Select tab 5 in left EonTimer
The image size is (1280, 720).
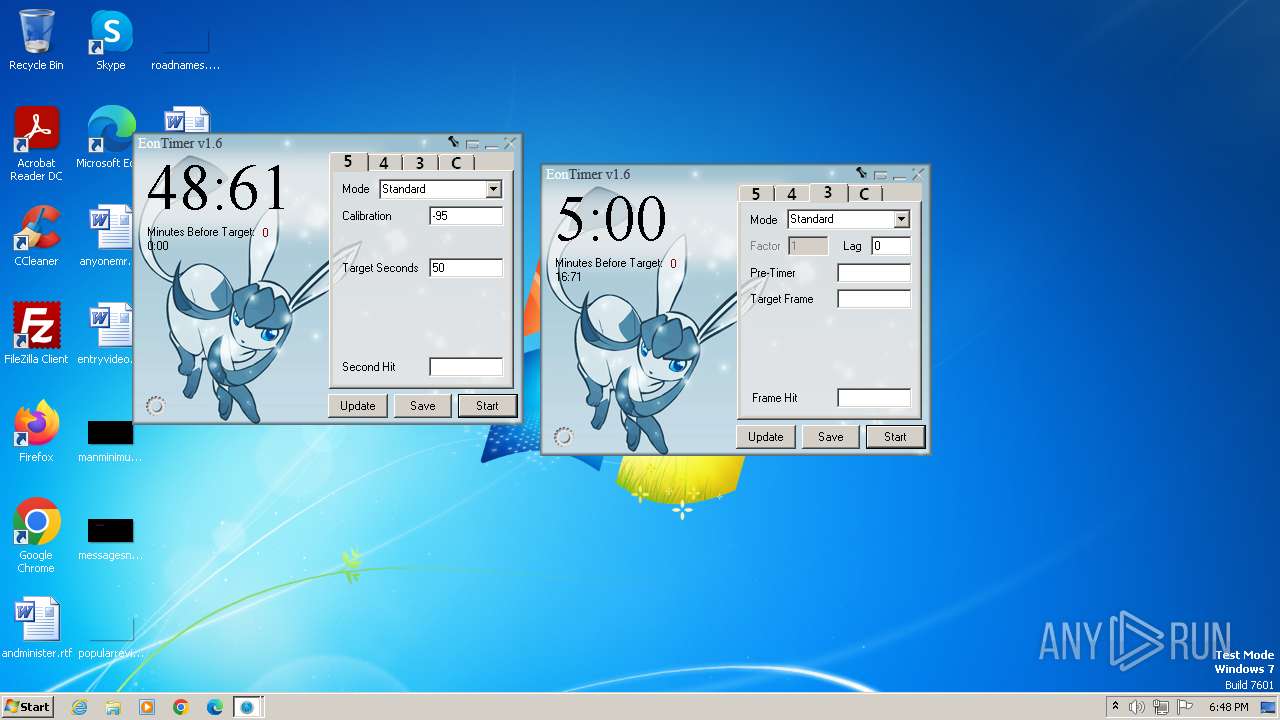[x=348, y=161]
